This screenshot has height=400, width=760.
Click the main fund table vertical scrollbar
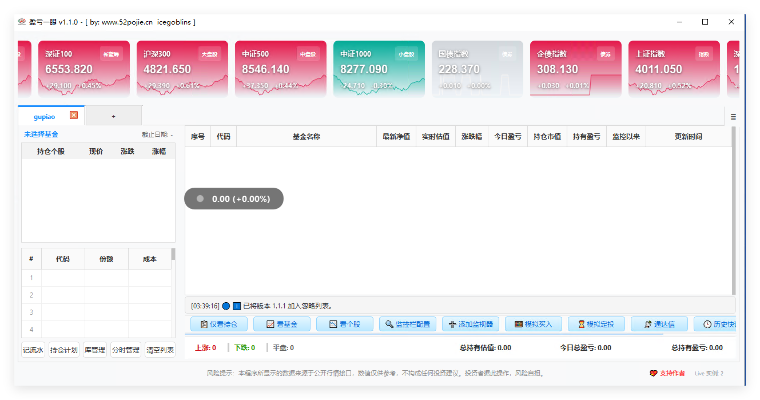coord(734,210)
